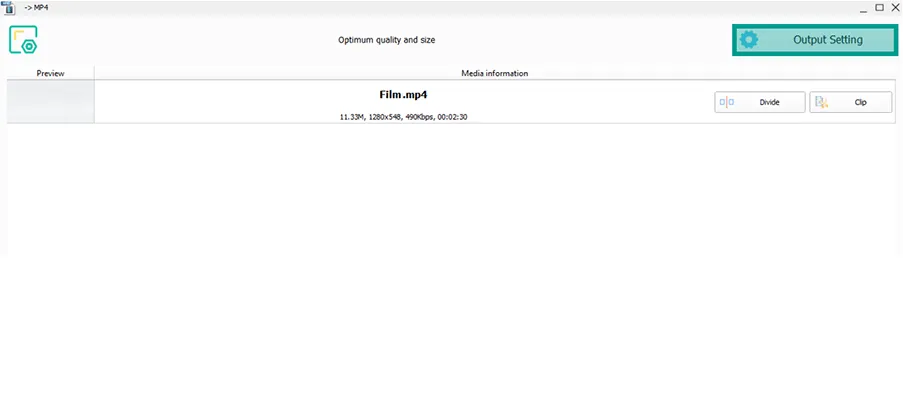Viewport: 903px width, 405px height.
Task: Close the MP4 window
Action: pos(894,7)
